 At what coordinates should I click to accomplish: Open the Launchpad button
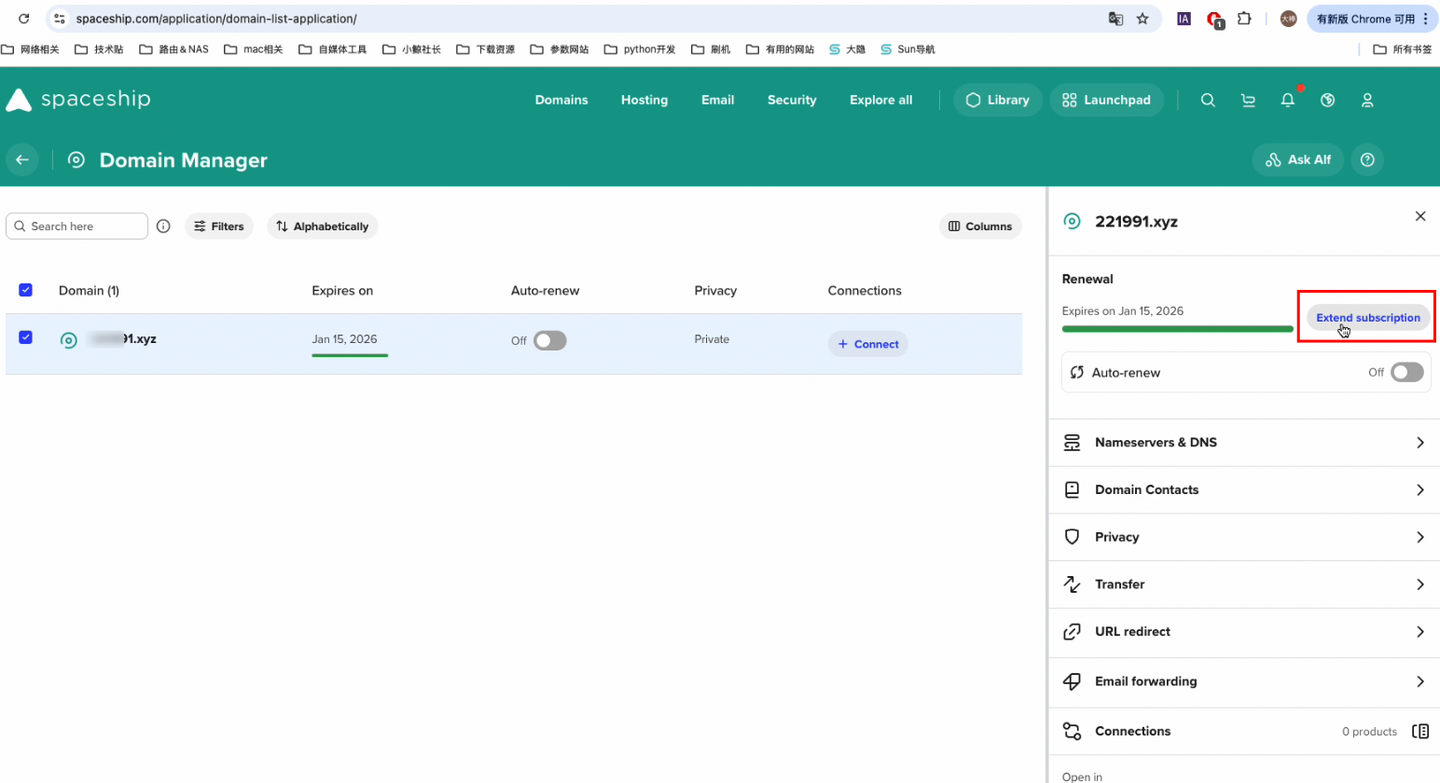pyautogui.click(x=1106, y=100)
